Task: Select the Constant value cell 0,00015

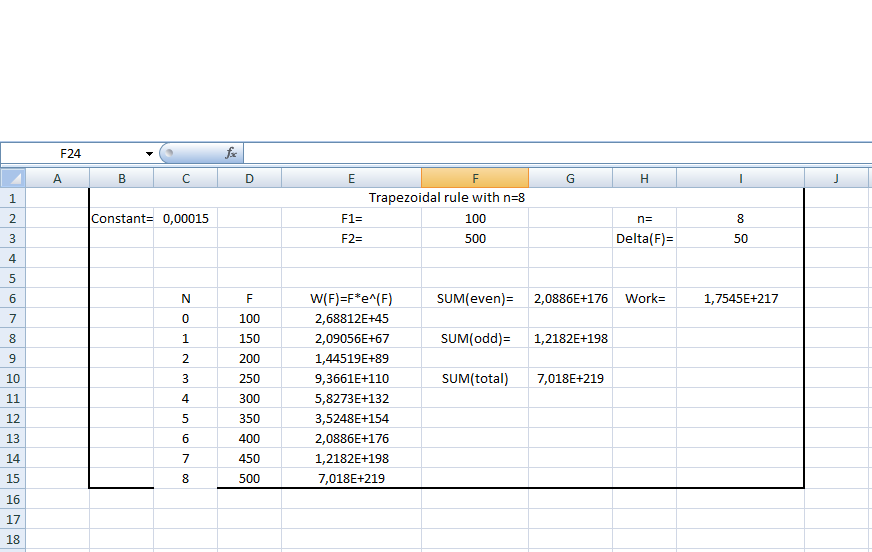Action: (185, 218)
